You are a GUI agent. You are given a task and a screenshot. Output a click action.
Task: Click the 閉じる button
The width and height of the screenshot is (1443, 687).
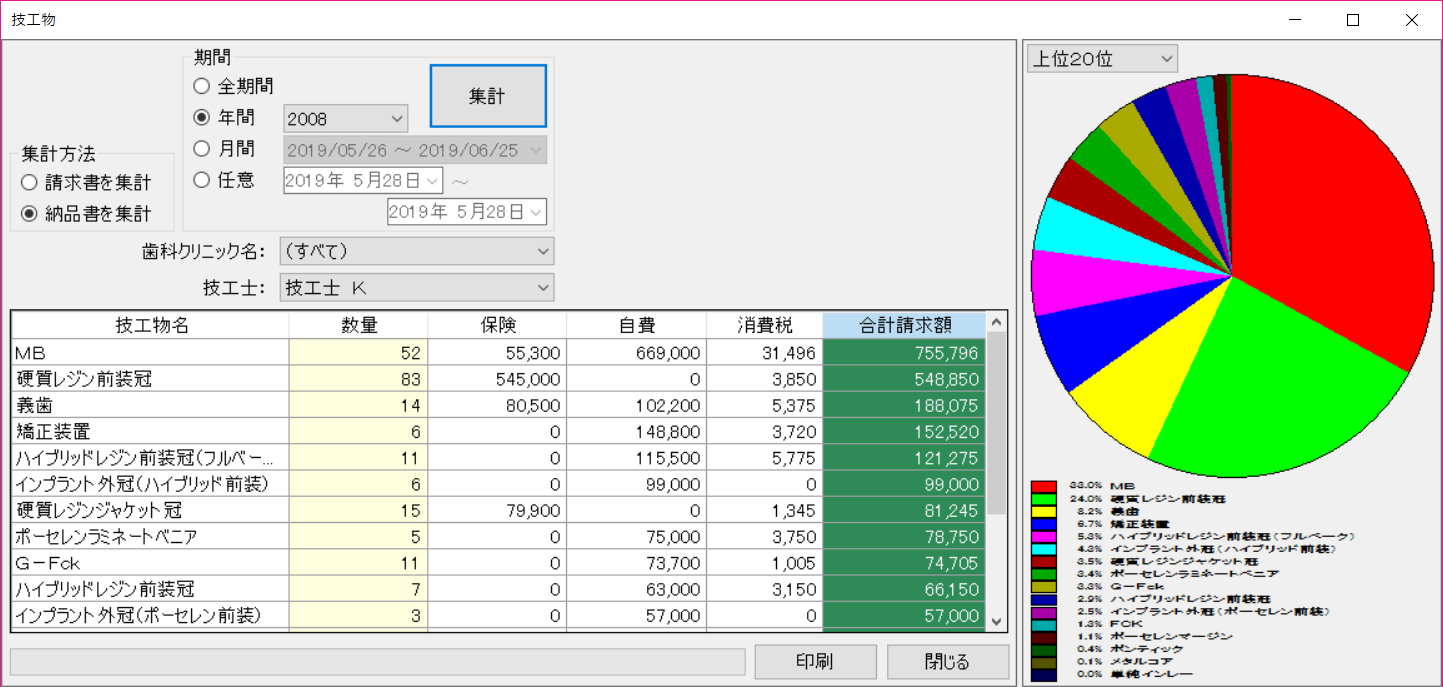946,662
